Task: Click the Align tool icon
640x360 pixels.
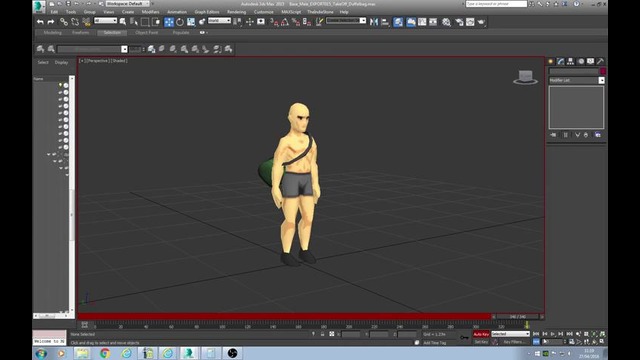Action: (385, 22)
